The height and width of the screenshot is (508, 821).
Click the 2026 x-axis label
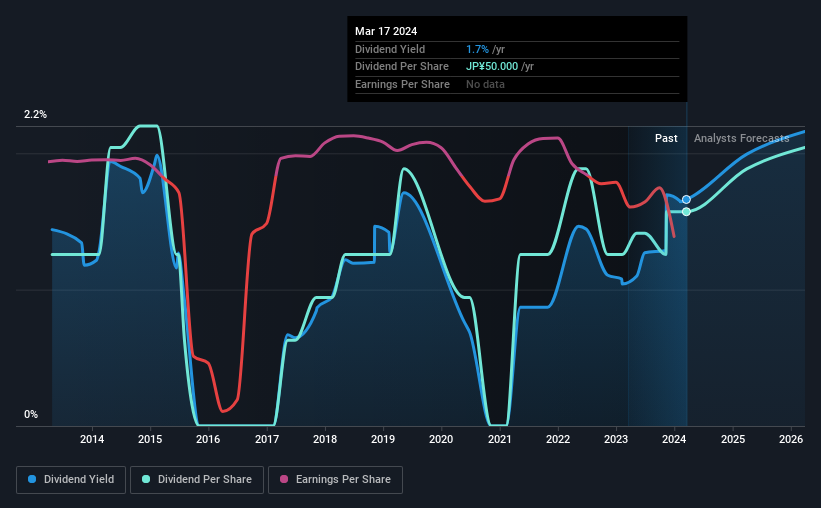[791, 439]
